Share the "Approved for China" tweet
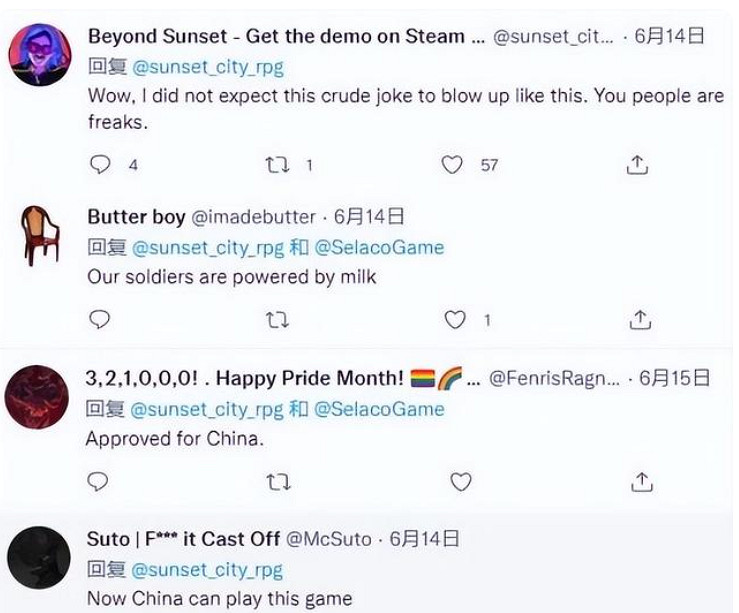 click(x=641, y=482)
